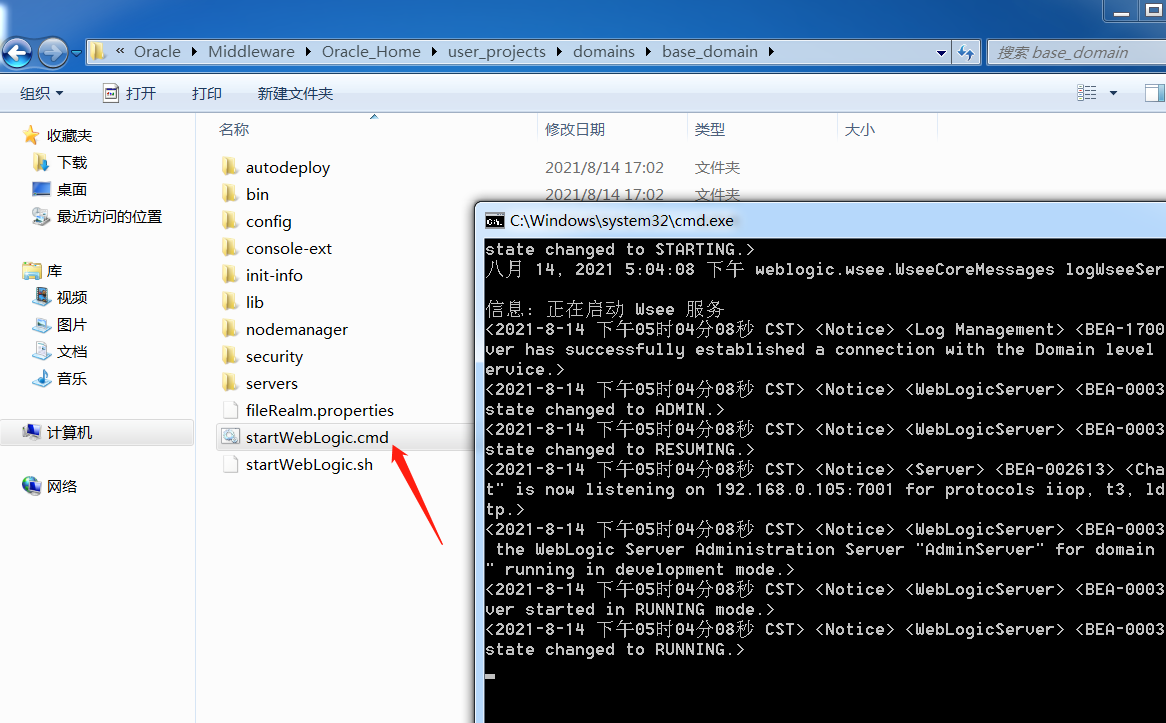Expand the arrow after base_domain breadcrumb

[771, 51]
